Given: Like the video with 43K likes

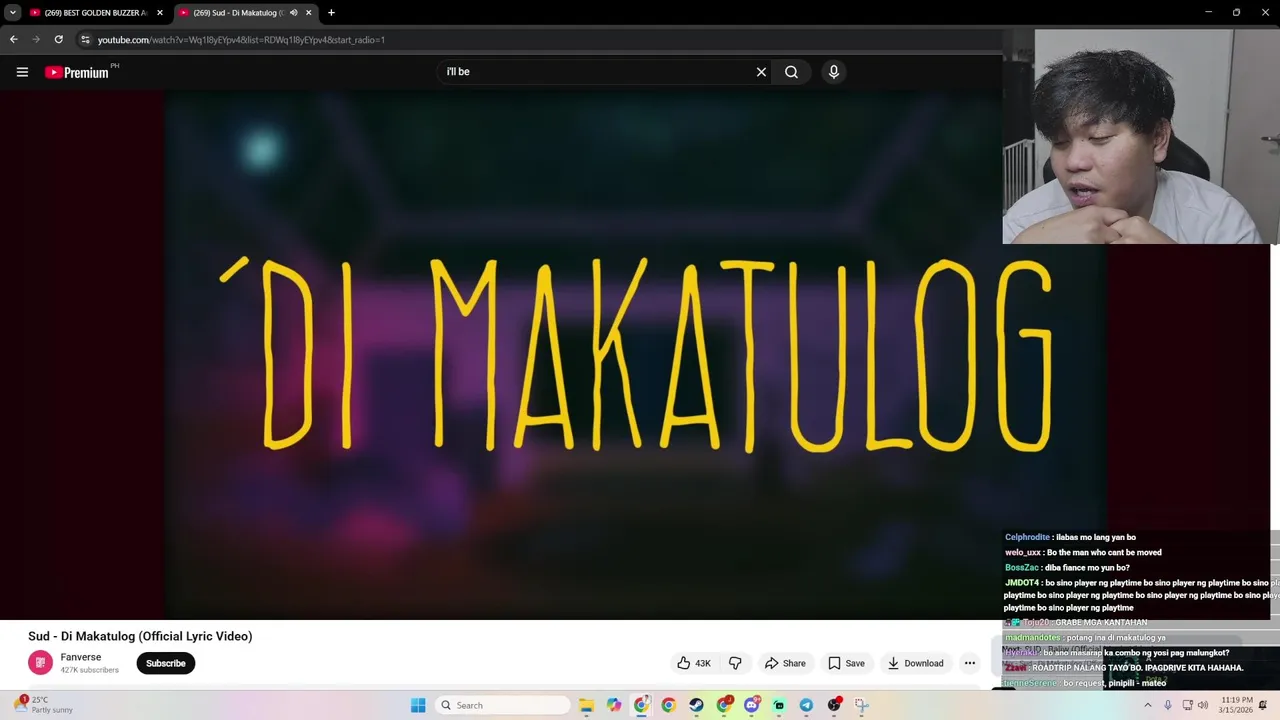Looking at the screenshot, I should 694,663.
